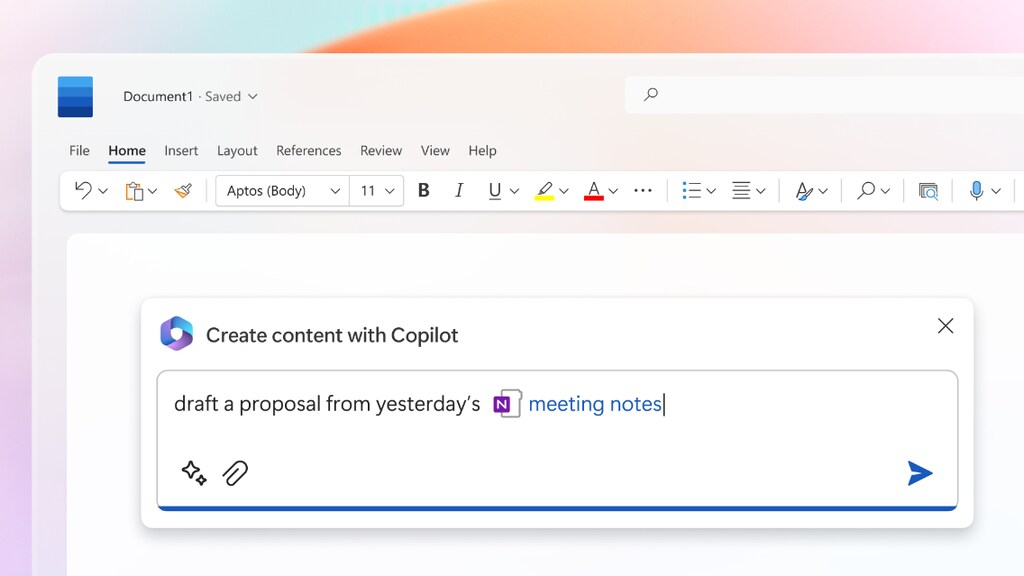Click the Paste clipboard icon
The width and height of the screenshot is (1024, 576).
point(134,190)
